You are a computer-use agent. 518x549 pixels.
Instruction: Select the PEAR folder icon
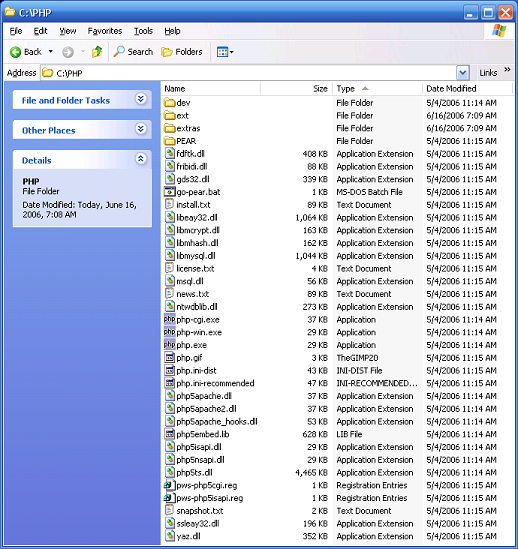170,141
